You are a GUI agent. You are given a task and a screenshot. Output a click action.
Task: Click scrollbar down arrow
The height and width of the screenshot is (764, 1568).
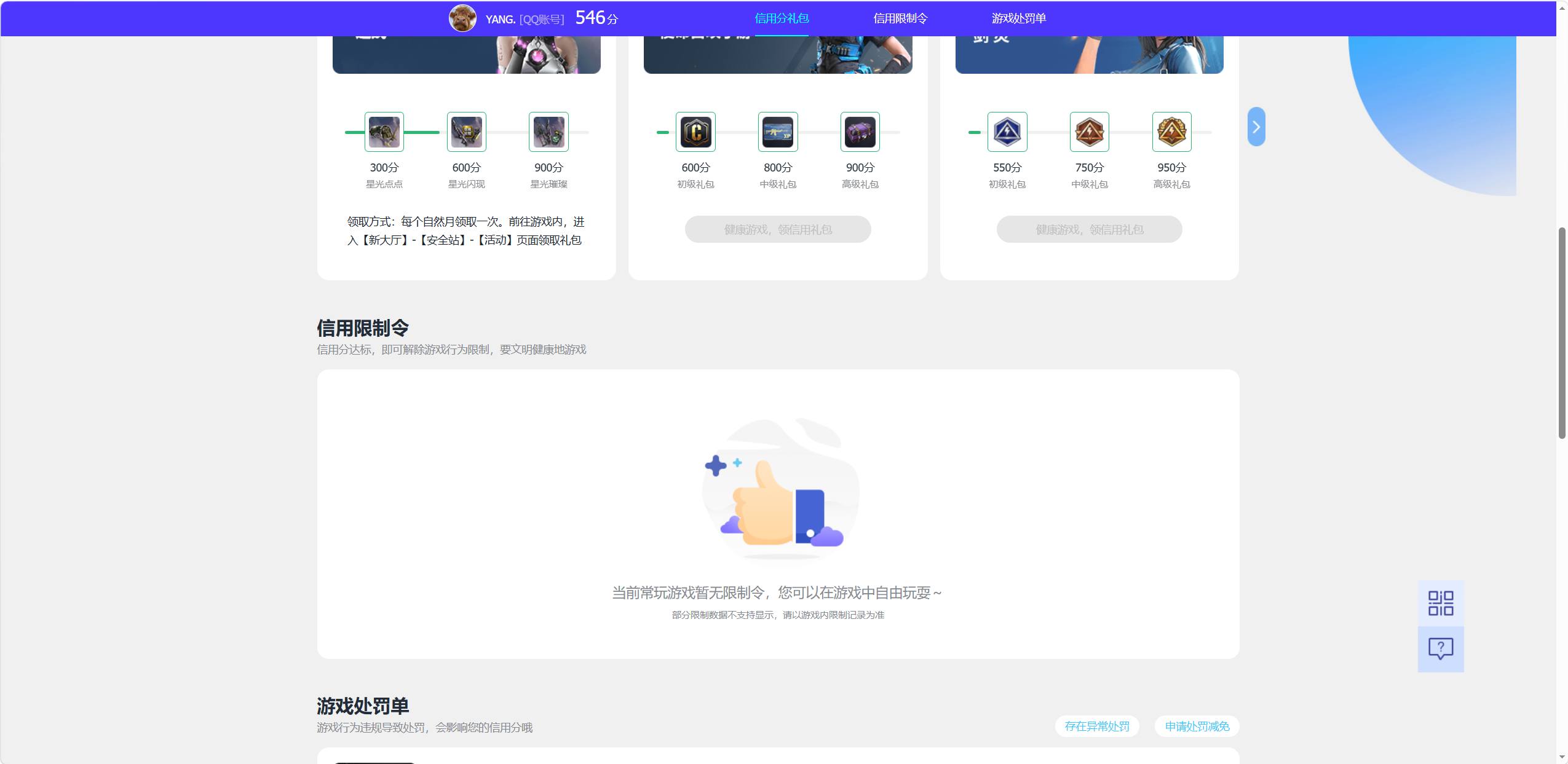click(x=1562, y=757)
